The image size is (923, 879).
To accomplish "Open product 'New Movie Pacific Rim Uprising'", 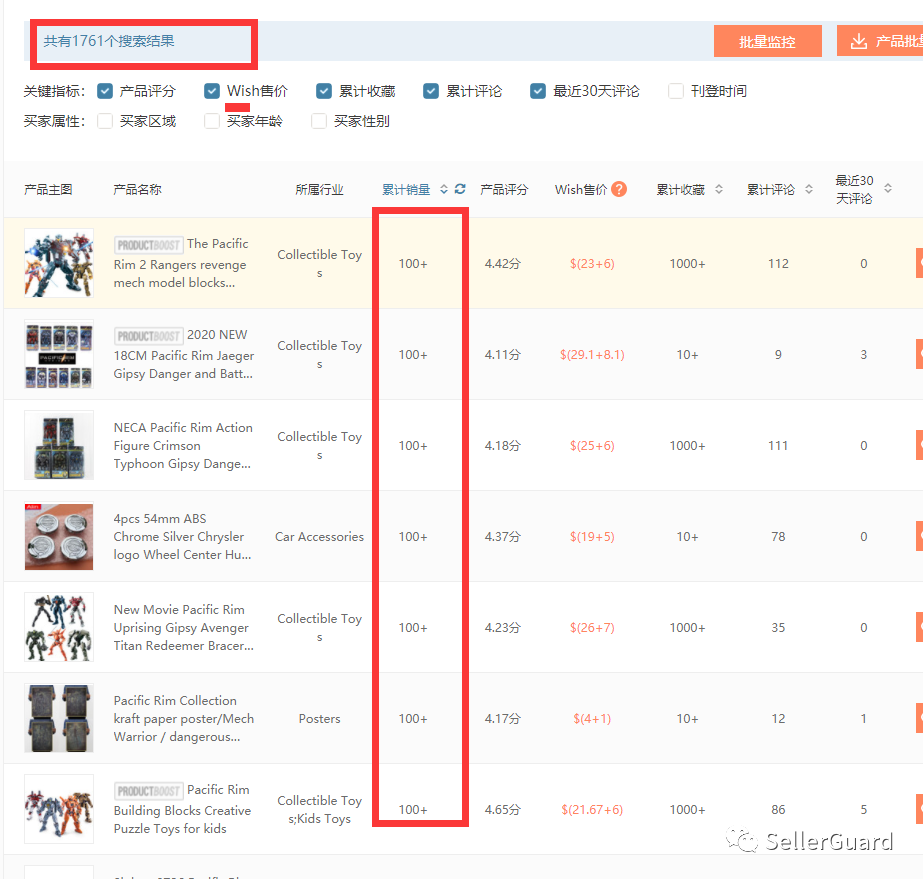I will click(x=184, y=627).
